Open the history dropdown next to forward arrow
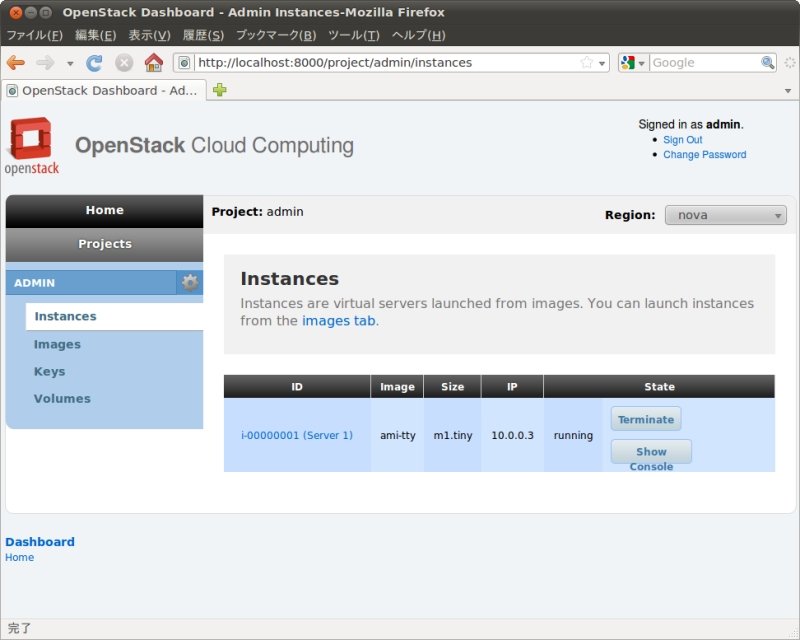800x640 pixels. pos(70,63)
